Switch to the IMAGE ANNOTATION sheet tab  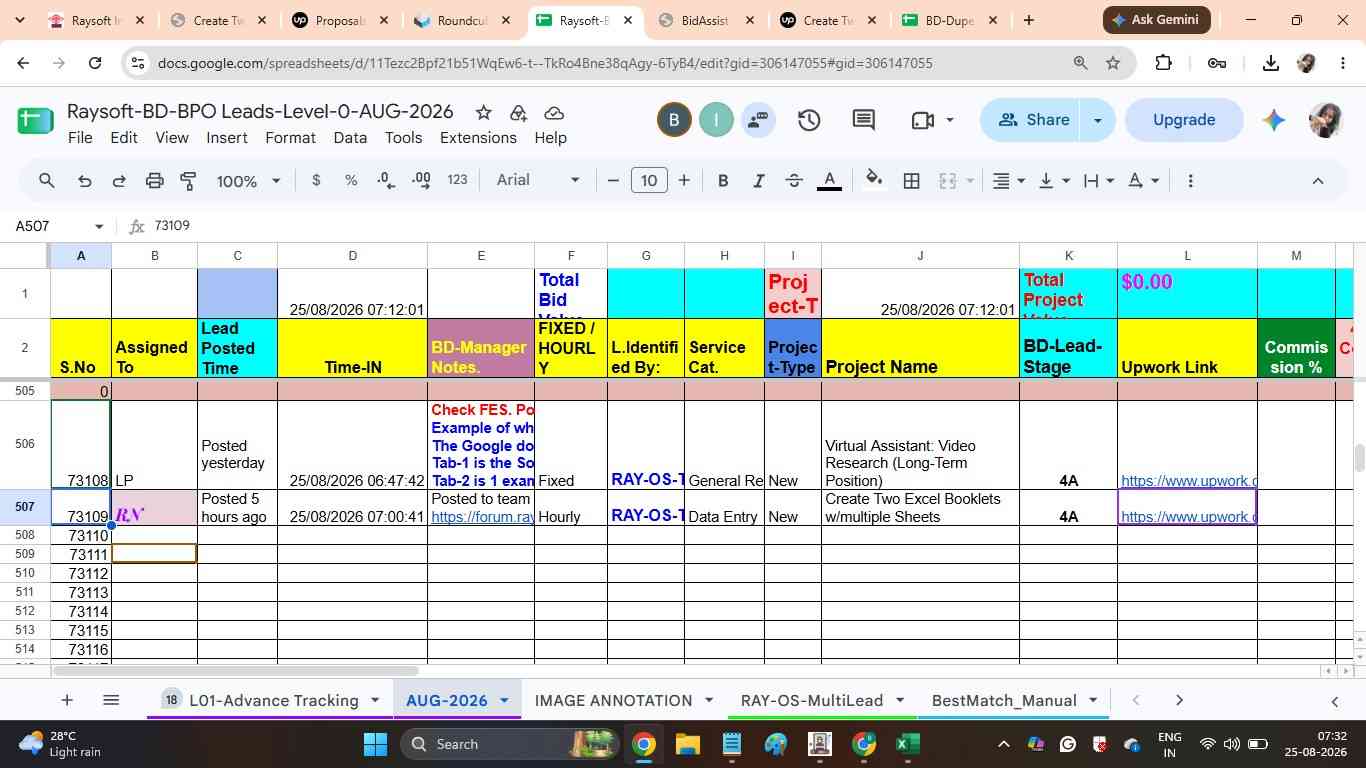click(613, 700)
